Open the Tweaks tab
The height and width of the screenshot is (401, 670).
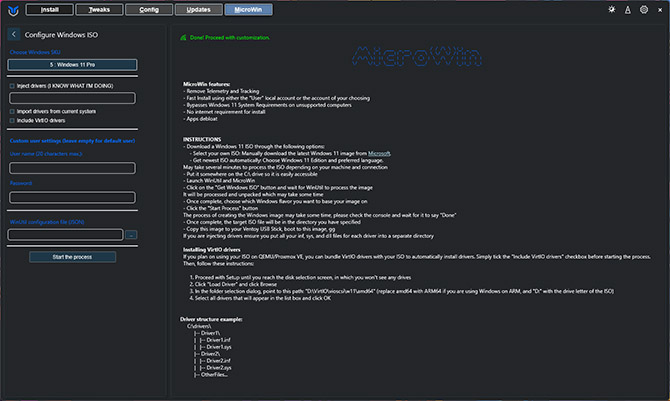100,10
